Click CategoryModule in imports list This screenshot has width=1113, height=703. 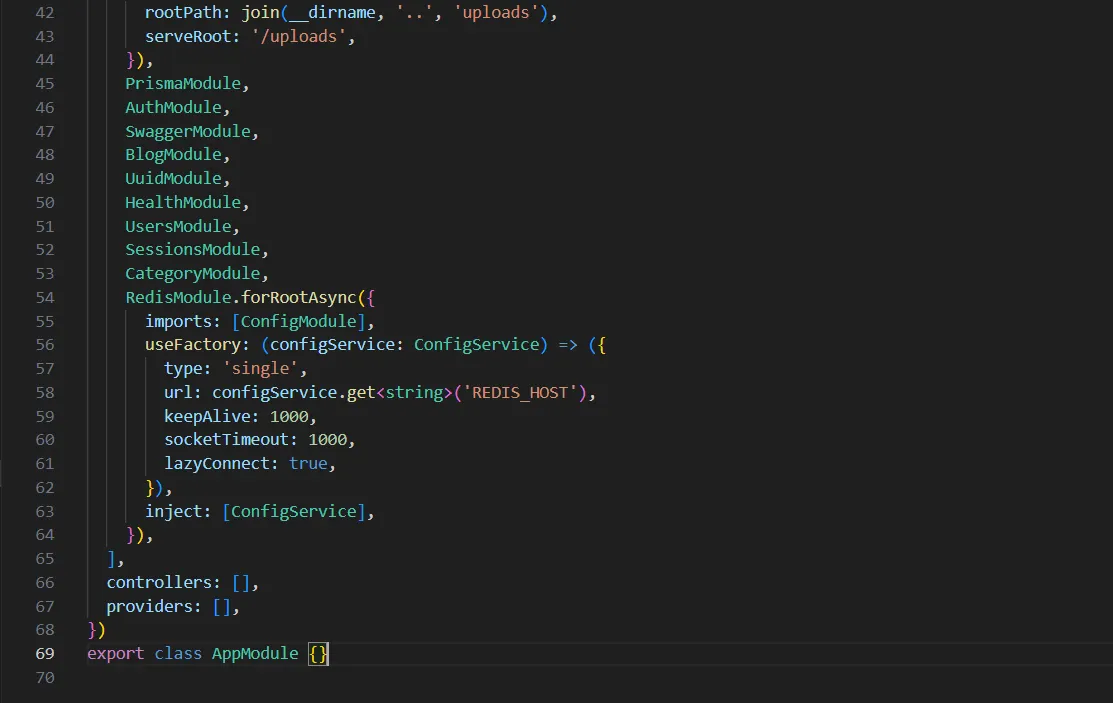tap(192, 273)
